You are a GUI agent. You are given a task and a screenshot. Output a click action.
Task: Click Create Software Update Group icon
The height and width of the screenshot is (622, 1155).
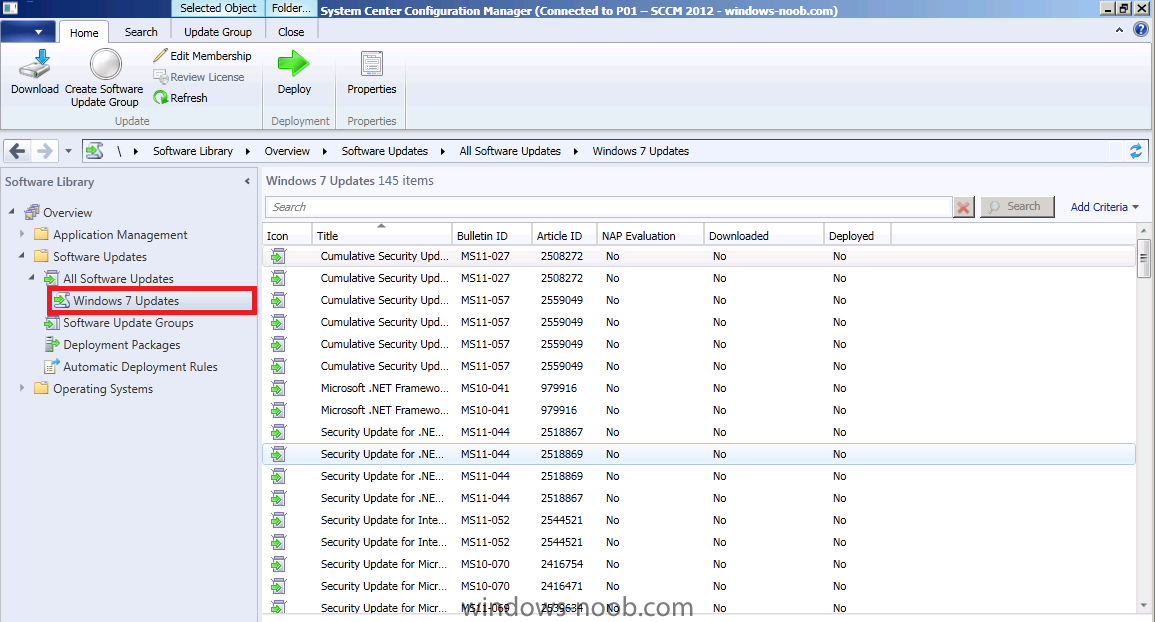pos(105,65)
